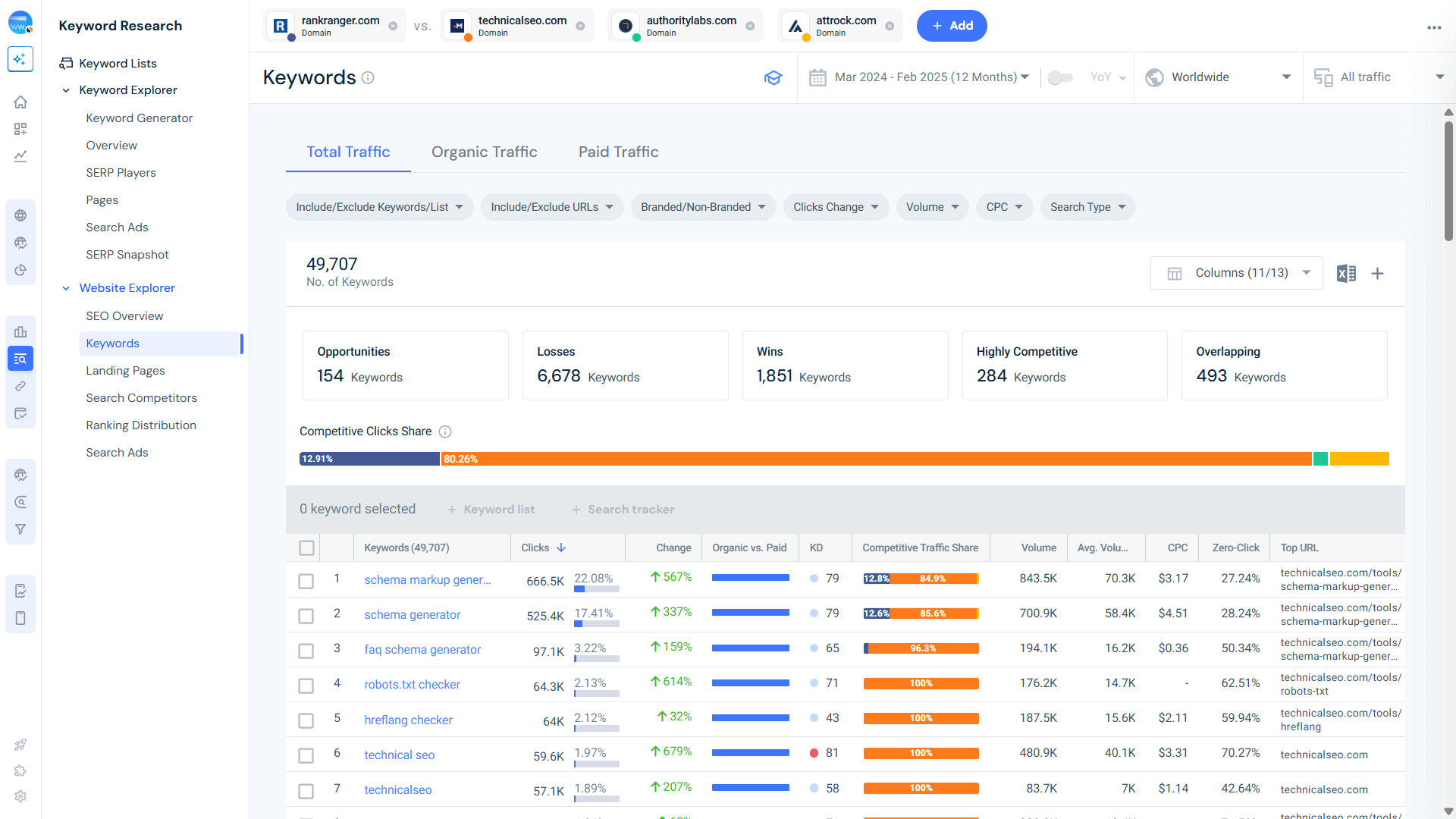The height and width of the screenshot is (819, 1456).
Task: Click the page vertical scrollbar thumb
Action: tap(1448, 182)
